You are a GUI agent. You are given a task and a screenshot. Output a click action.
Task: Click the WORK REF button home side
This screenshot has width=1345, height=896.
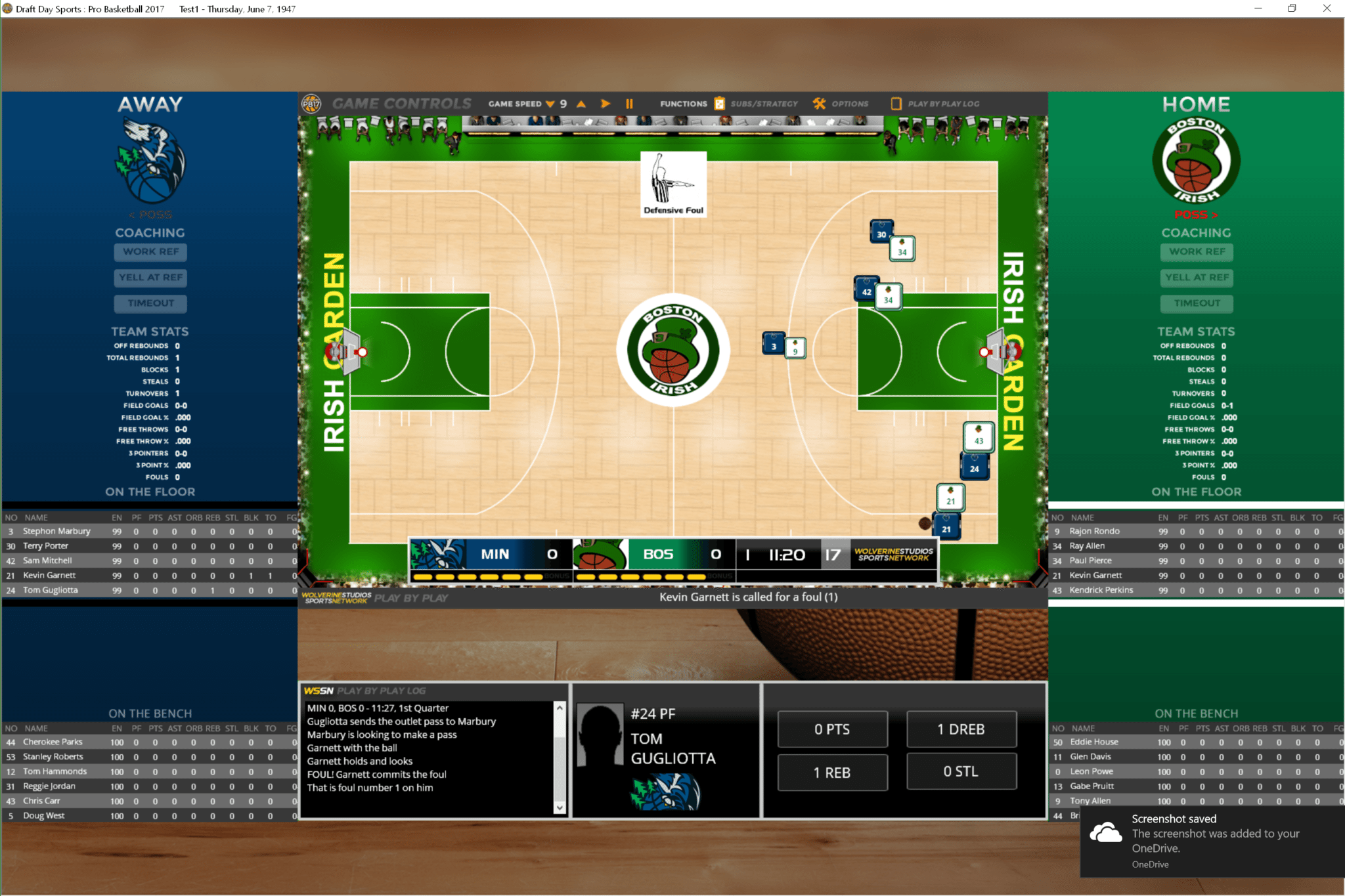(x=1196, y=252)
